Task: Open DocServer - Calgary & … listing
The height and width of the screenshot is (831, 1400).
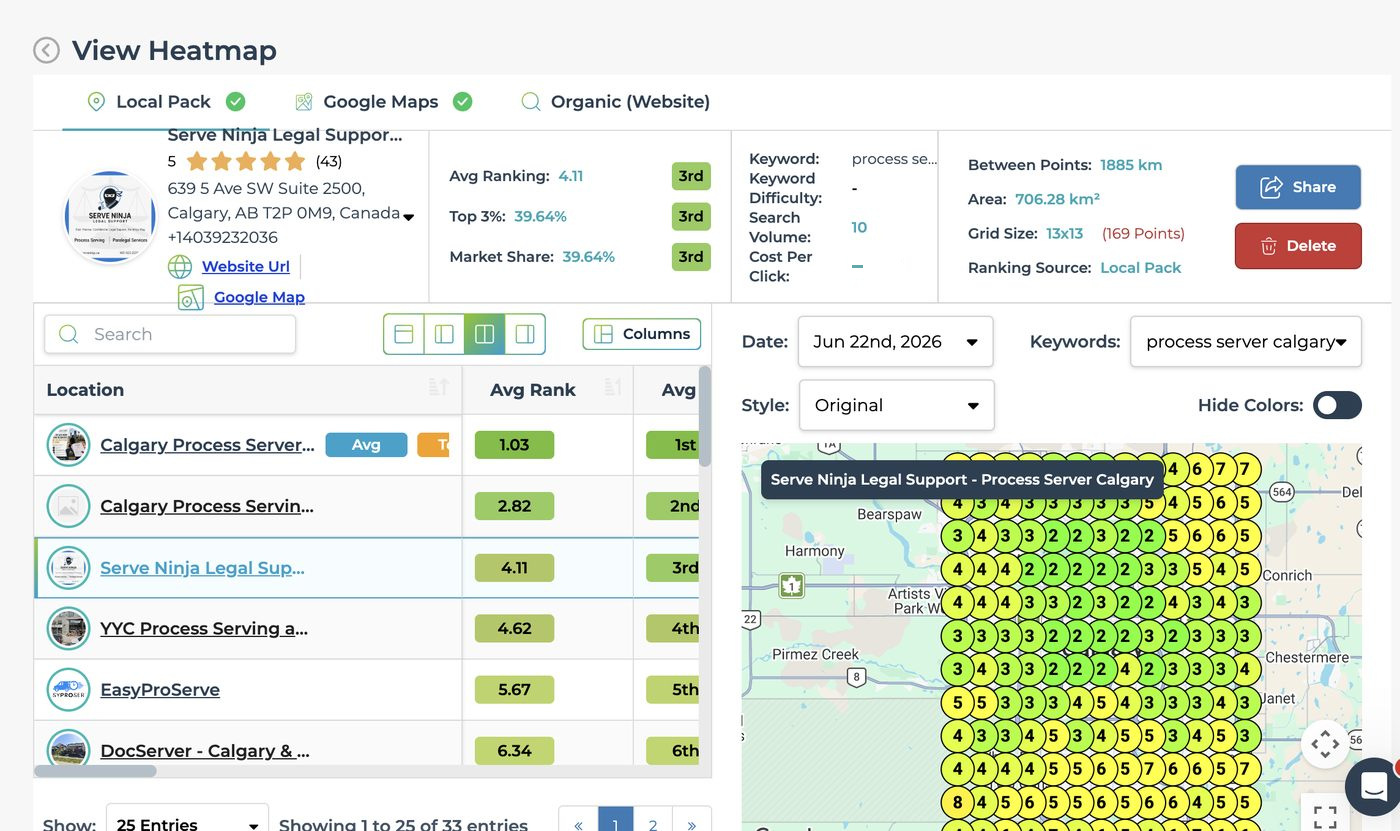Action: point(205,751)
